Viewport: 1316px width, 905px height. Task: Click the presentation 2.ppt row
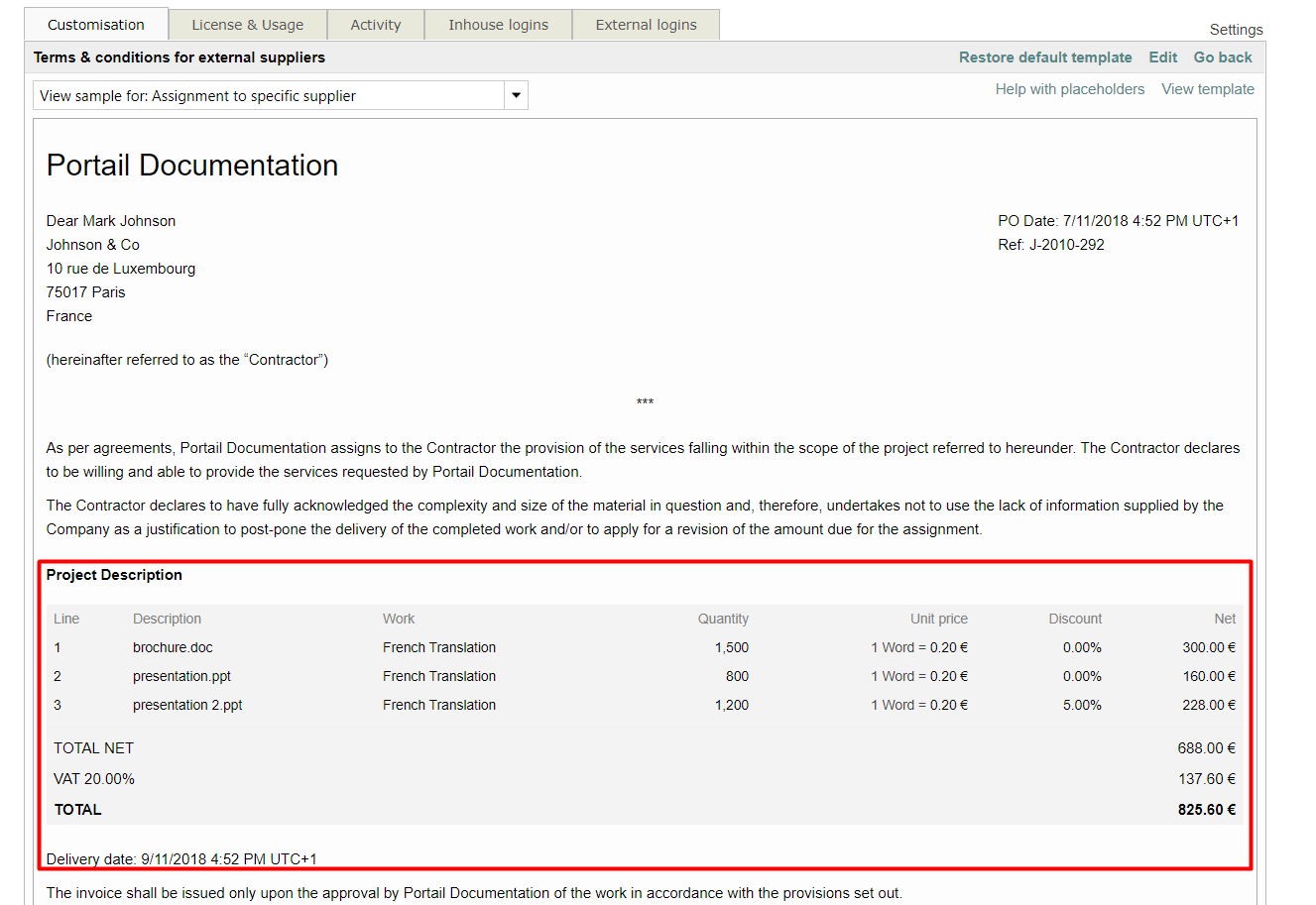pyautogui.click(x=187, y=705)
